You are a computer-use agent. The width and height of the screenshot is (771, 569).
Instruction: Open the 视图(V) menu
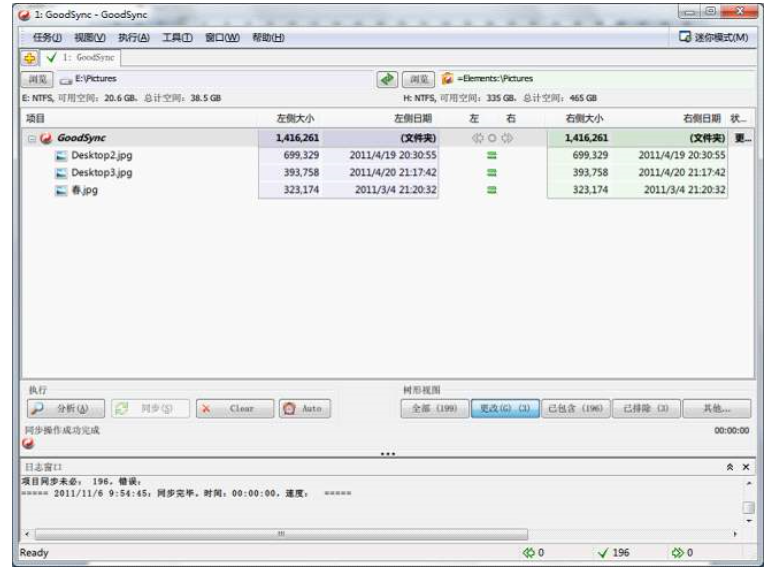click(89, 37)
